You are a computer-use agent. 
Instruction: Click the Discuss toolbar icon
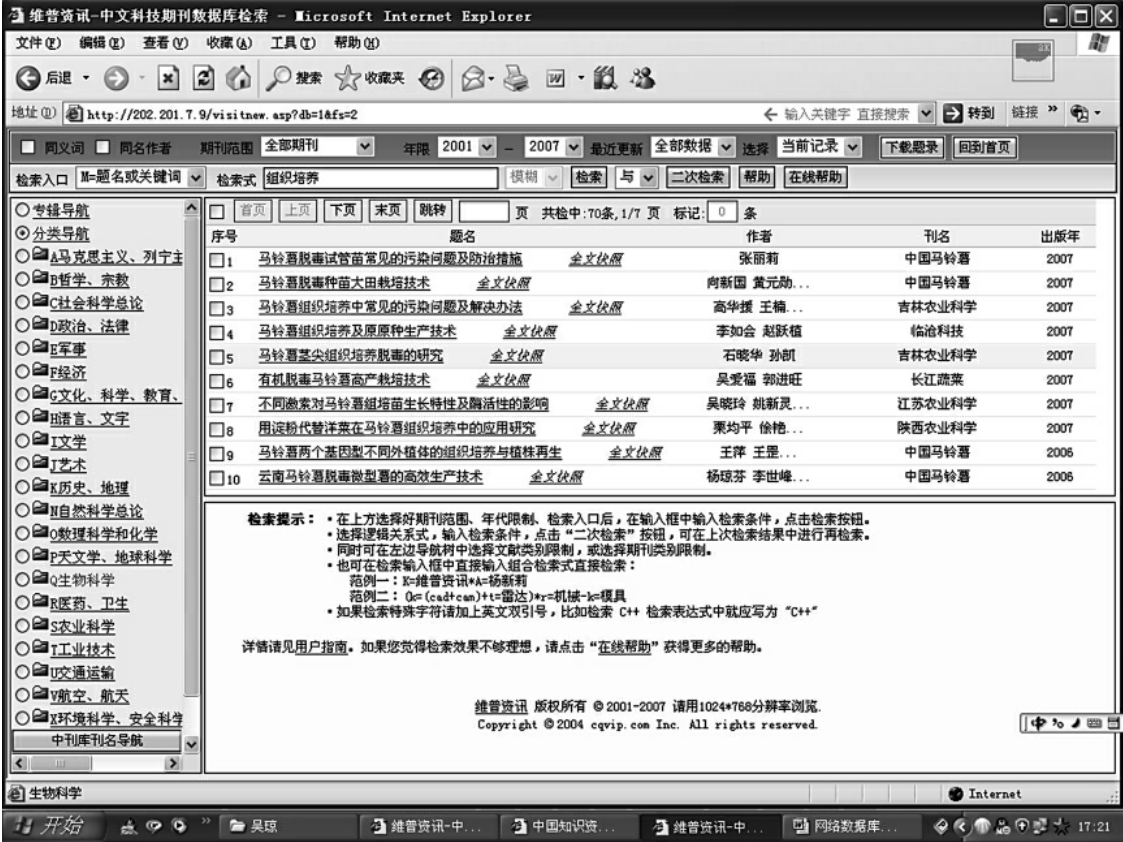click(x=605, y=78)
